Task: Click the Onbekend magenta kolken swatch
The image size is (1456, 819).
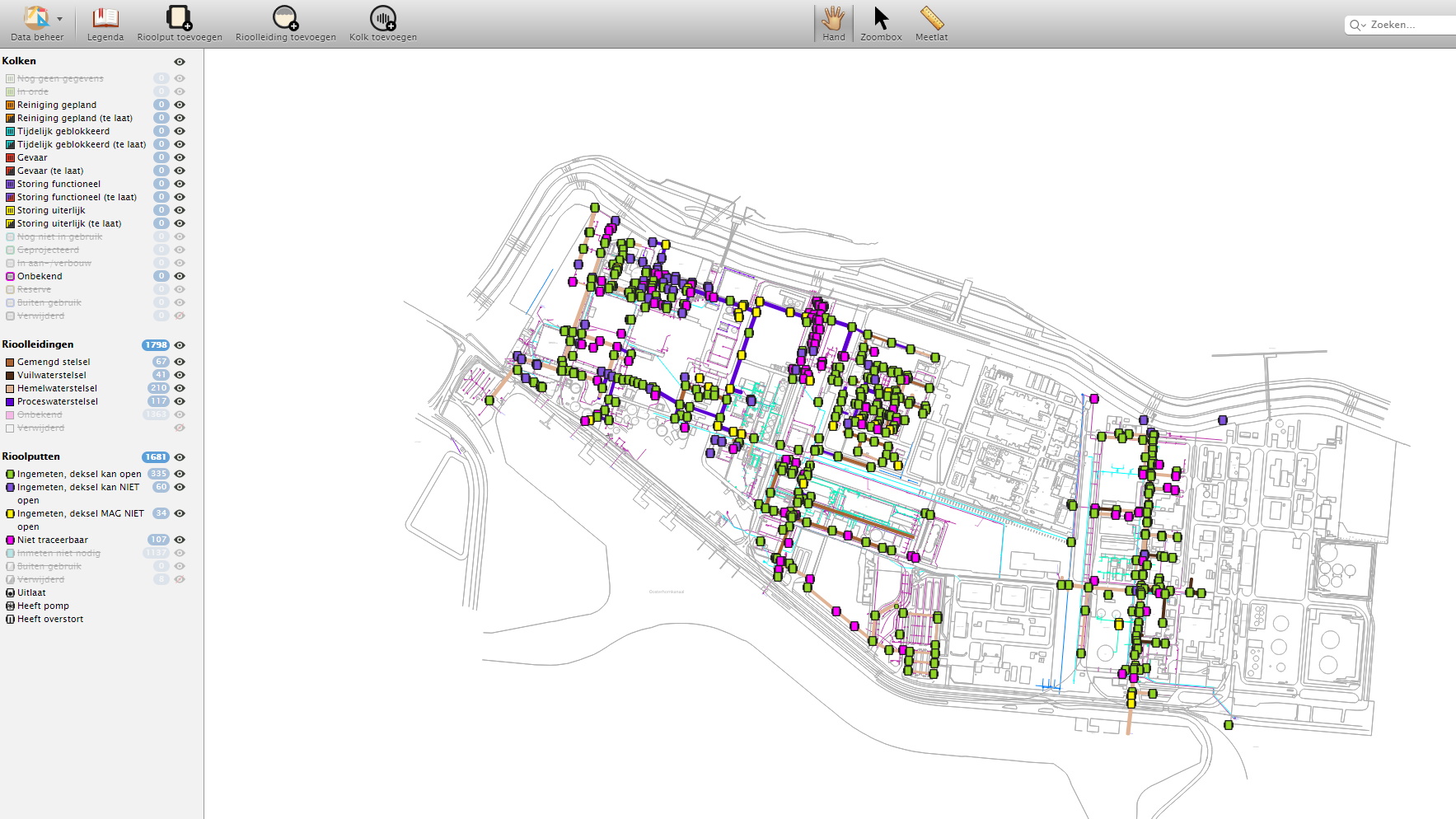Action: point(11,276)
